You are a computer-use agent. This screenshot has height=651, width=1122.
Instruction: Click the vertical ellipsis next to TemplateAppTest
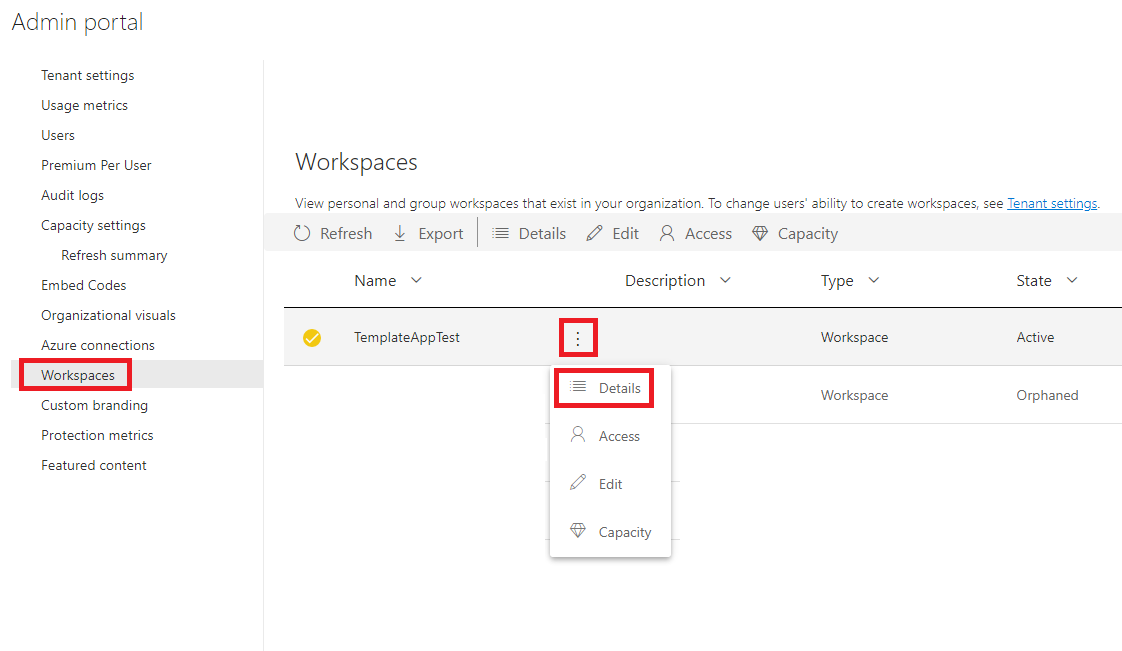pos(578,337)
